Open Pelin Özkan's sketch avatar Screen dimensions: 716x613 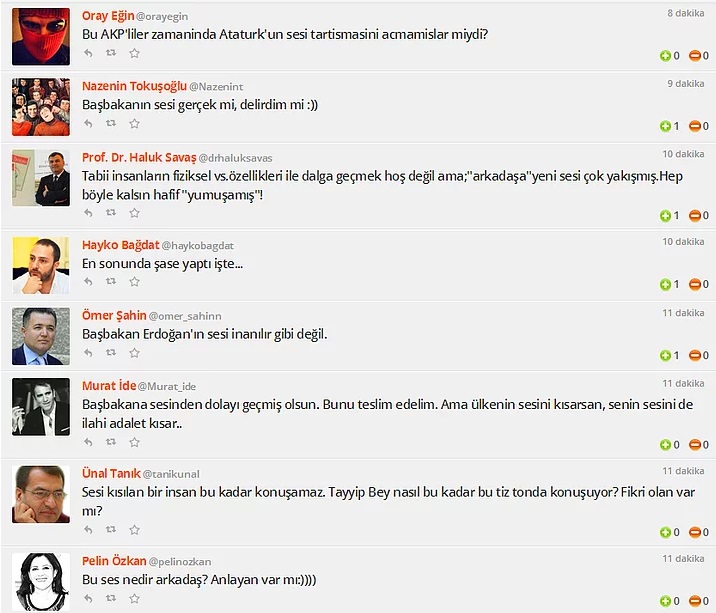(x=41, y=582)
